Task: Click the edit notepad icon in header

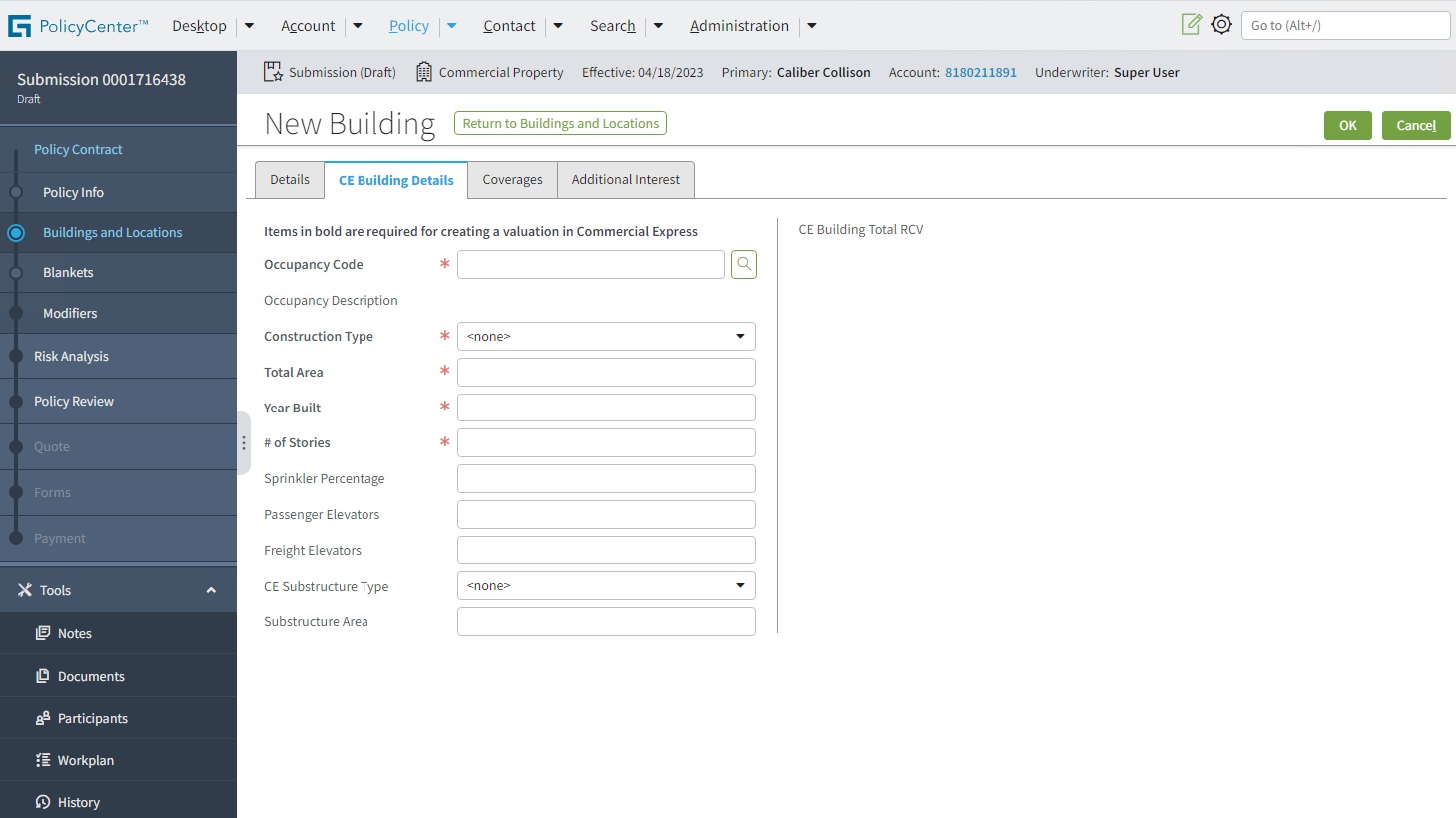Action: [x=1191, y=25]
